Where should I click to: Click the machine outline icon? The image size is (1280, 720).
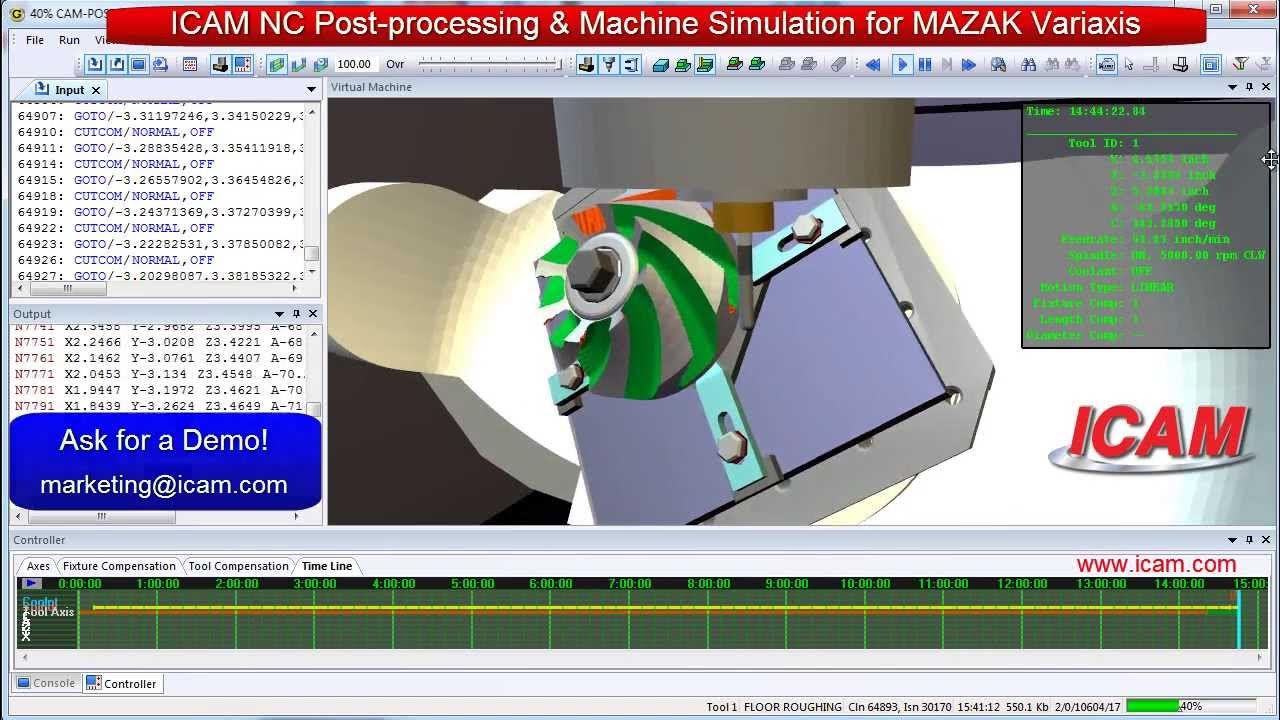tap(1181, 65)
